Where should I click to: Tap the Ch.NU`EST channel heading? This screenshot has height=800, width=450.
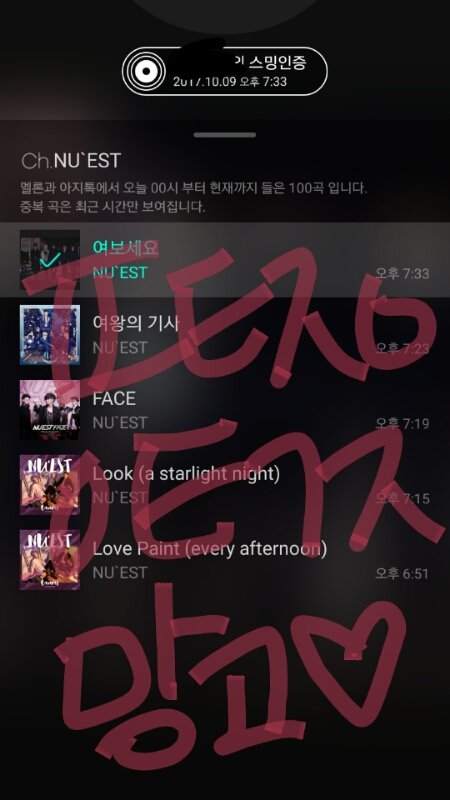point(71,161)
